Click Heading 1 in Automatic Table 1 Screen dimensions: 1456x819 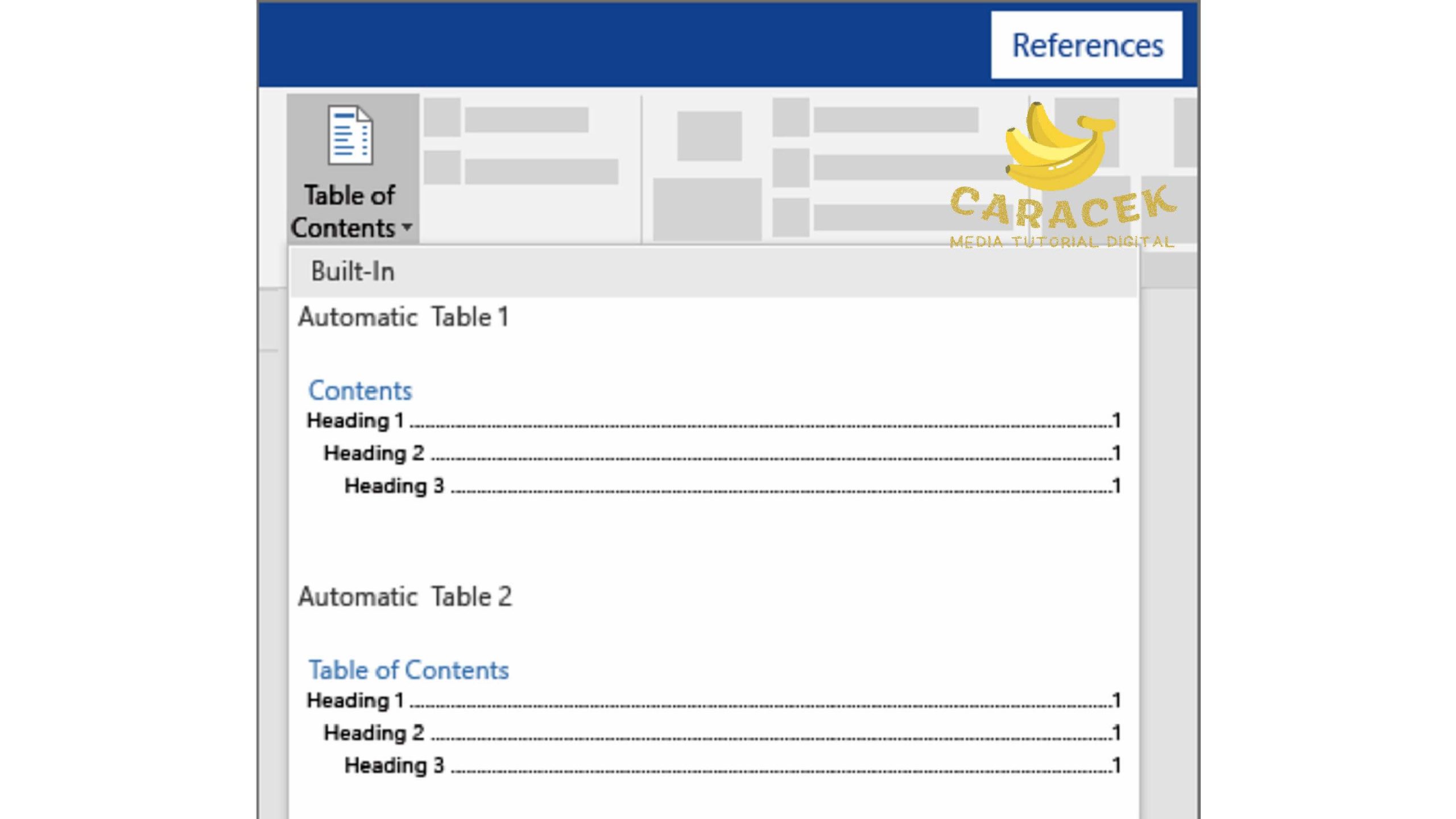coord(355,420)
